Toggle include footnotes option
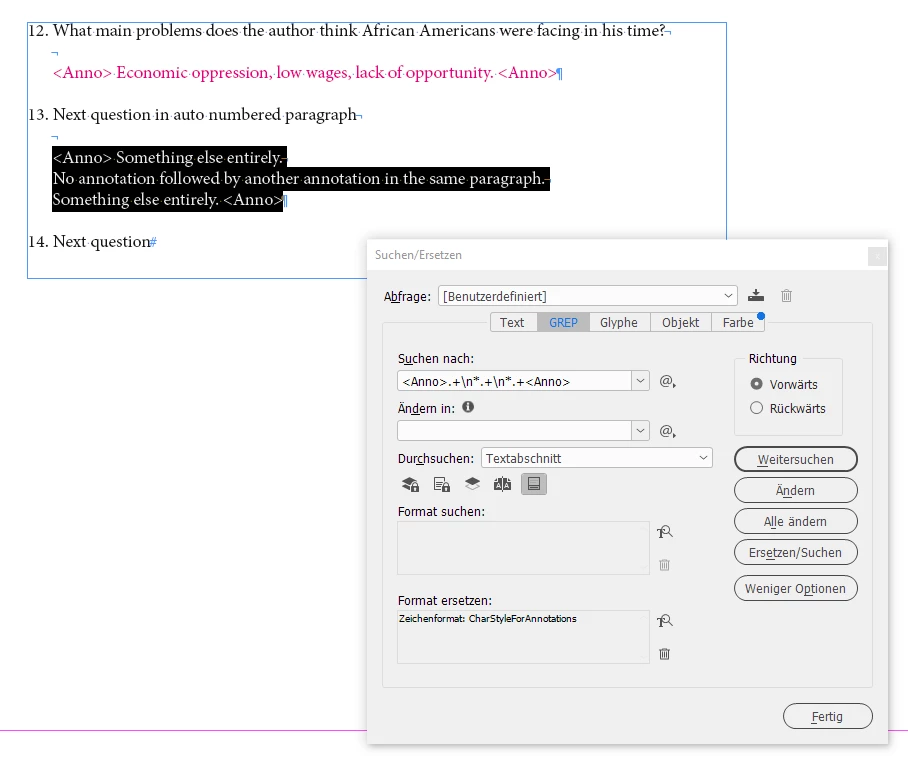This screenshot has width=908, height=767. 534,484
